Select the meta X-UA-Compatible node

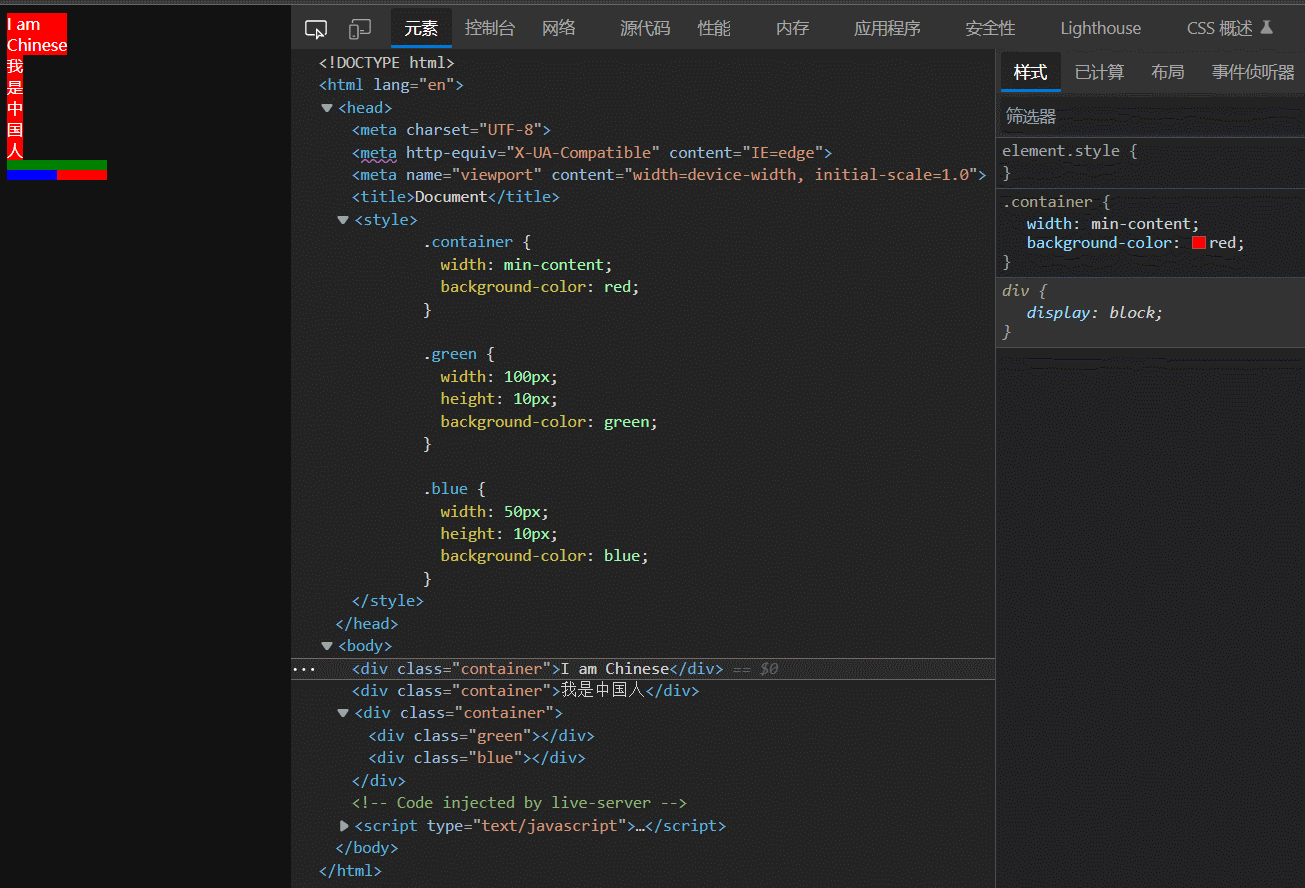[592, 152]
